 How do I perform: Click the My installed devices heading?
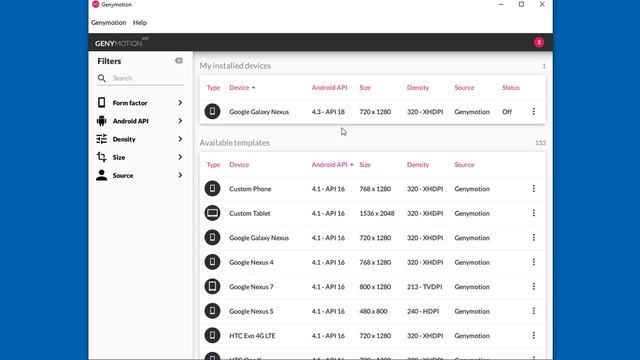pos(235,65)
